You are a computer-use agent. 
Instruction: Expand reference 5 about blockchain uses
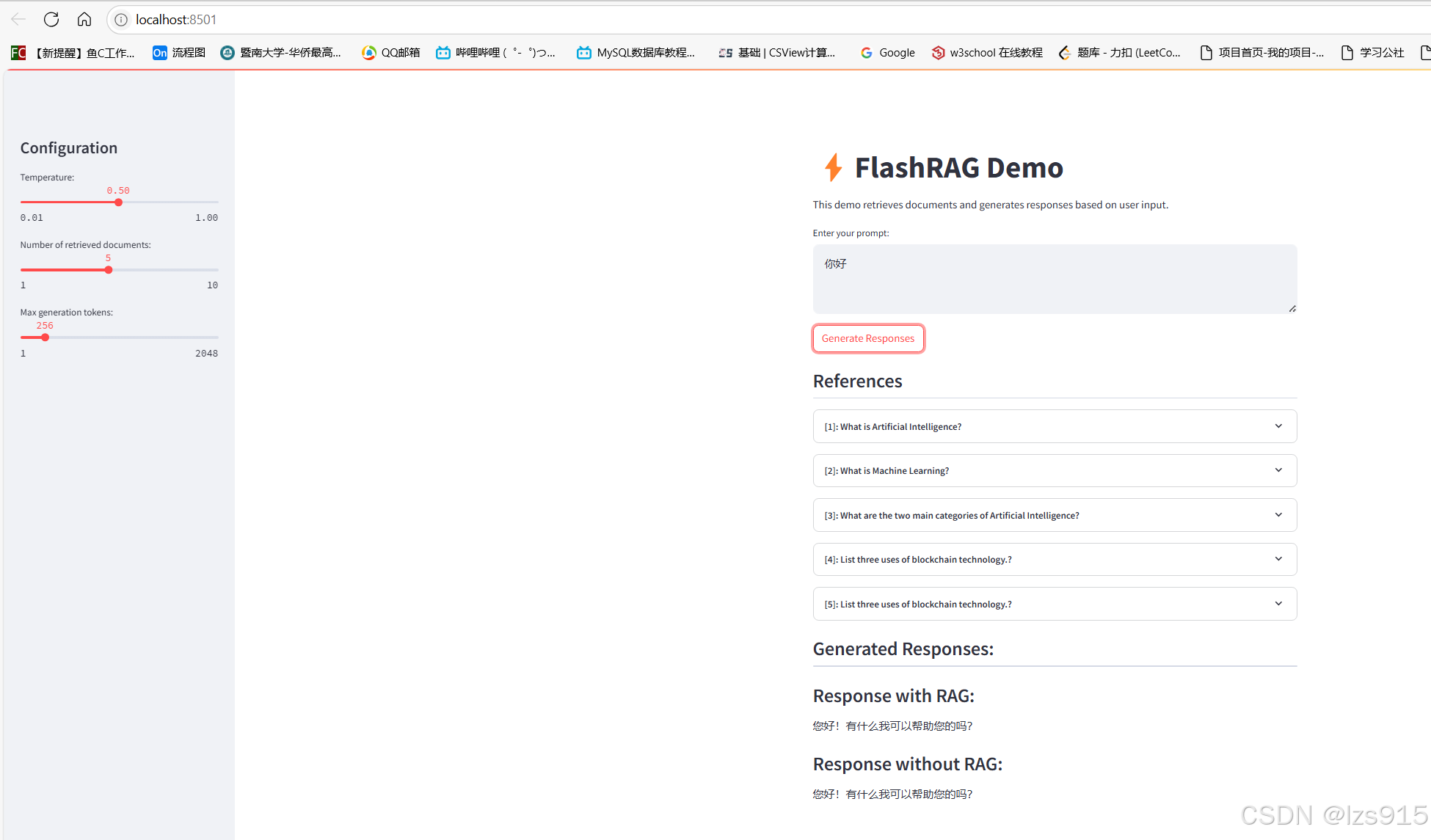1055,604
